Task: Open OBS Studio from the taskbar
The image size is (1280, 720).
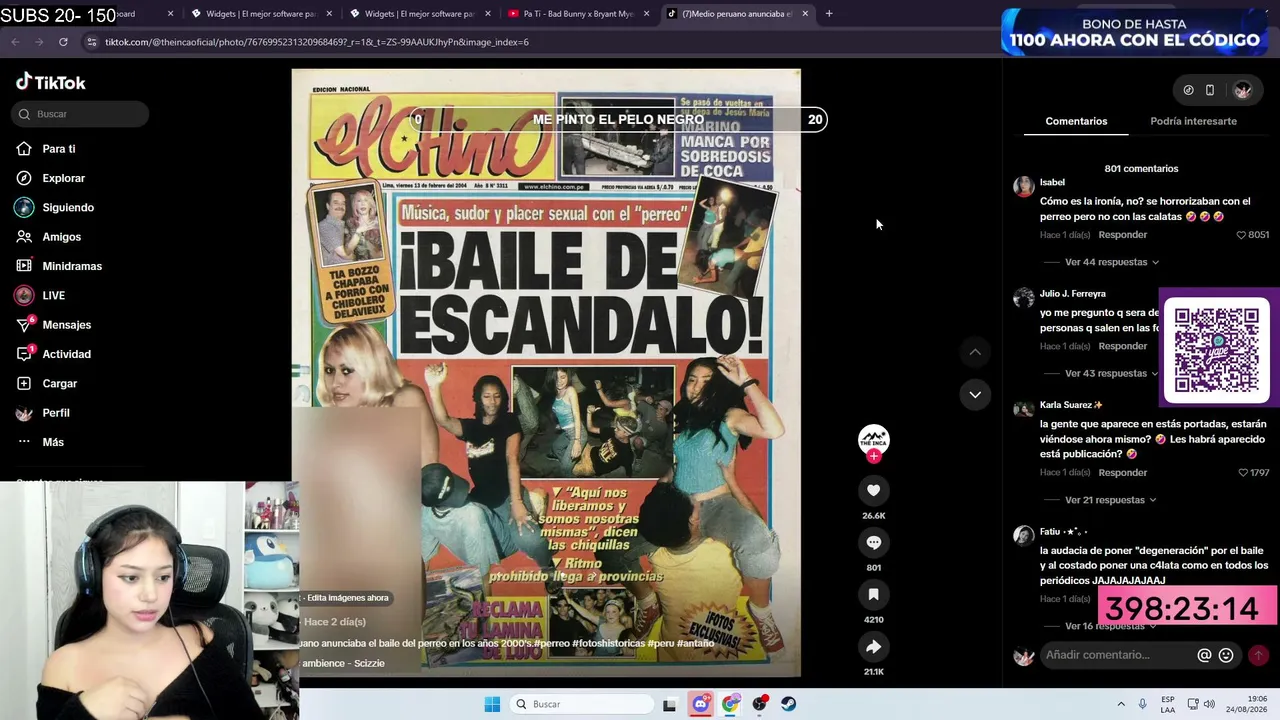Action: (x=760, y=704)
